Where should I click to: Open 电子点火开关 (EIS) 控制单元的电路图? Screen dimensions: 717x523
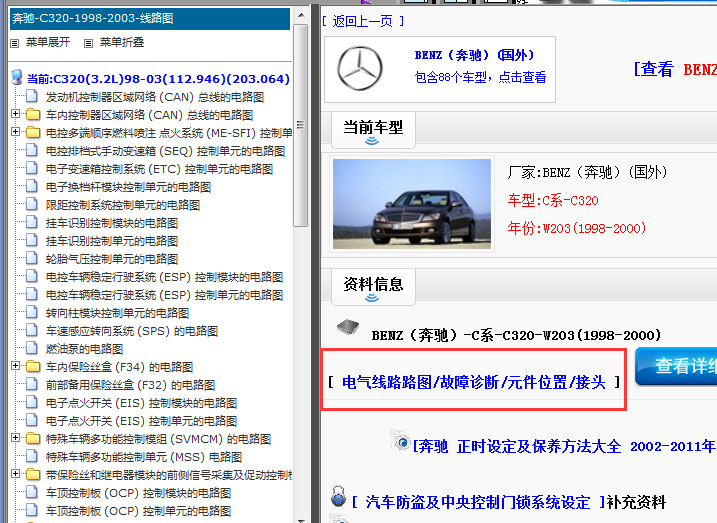pyautogui.click(x=141, y=421)
